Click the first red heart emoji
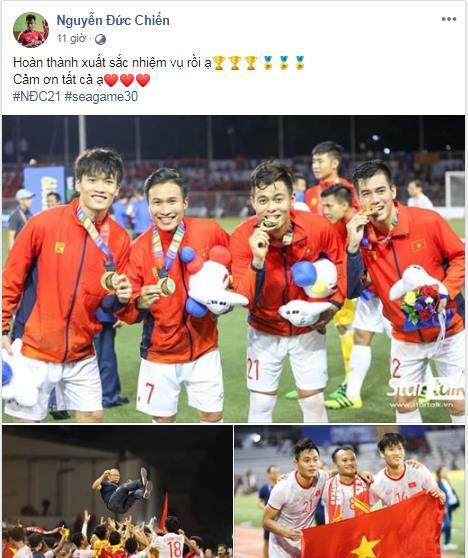This screenshot has height=558, width=468. (111, 80)
